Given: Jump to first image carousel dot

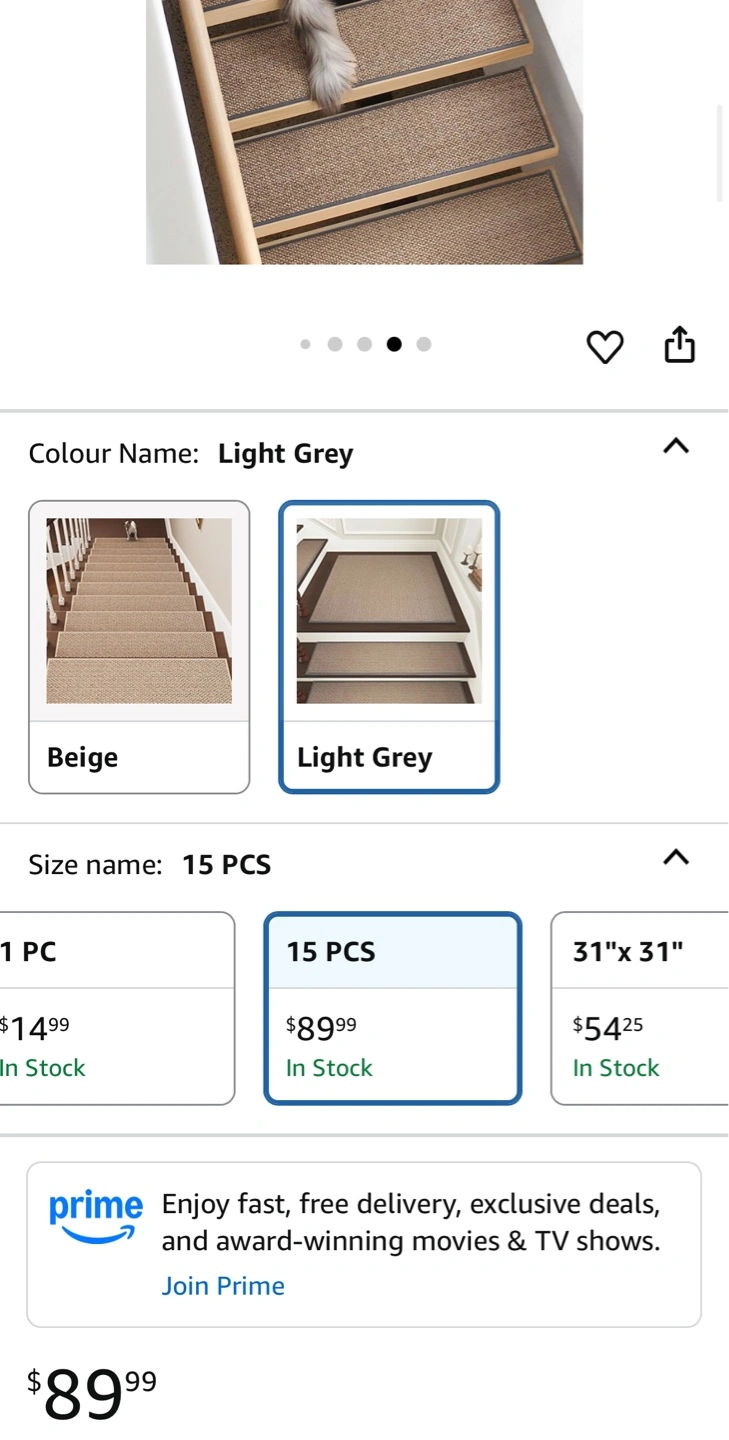Looking at the screenshot, I should click(305, 344).
